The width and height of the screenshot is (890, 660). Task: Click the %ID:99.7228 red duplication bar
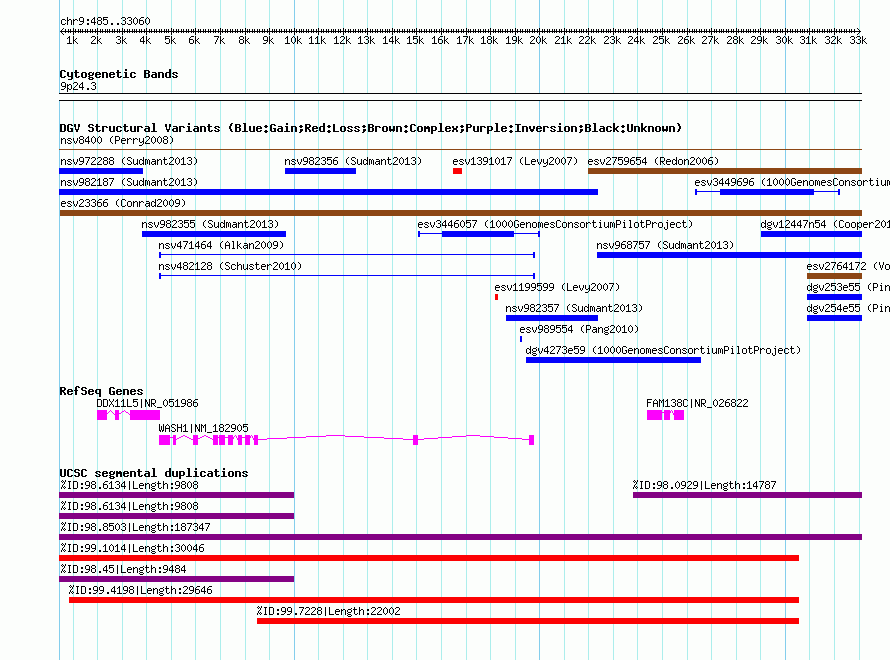528,621
